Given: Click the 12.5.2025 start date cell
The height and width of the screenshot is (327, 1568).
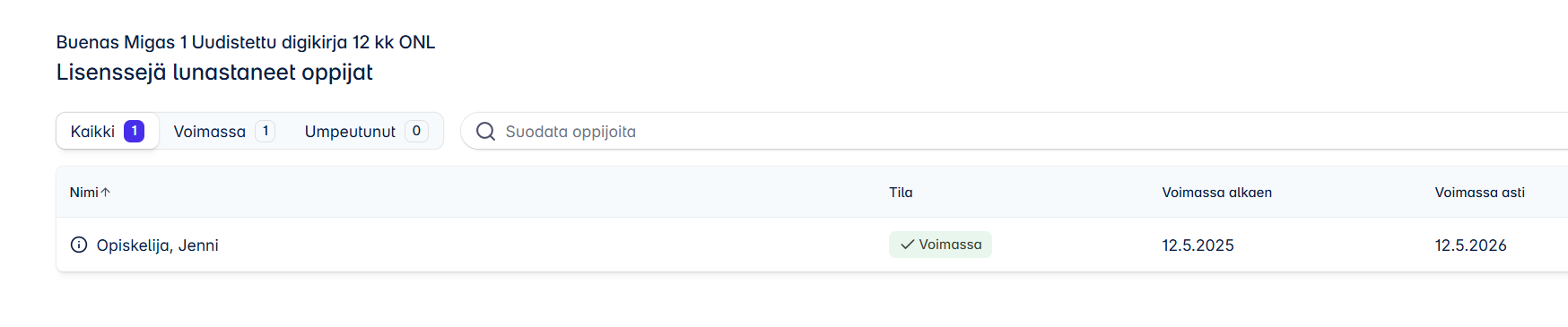Looking at the screenshot, I should pos(1198,245).
